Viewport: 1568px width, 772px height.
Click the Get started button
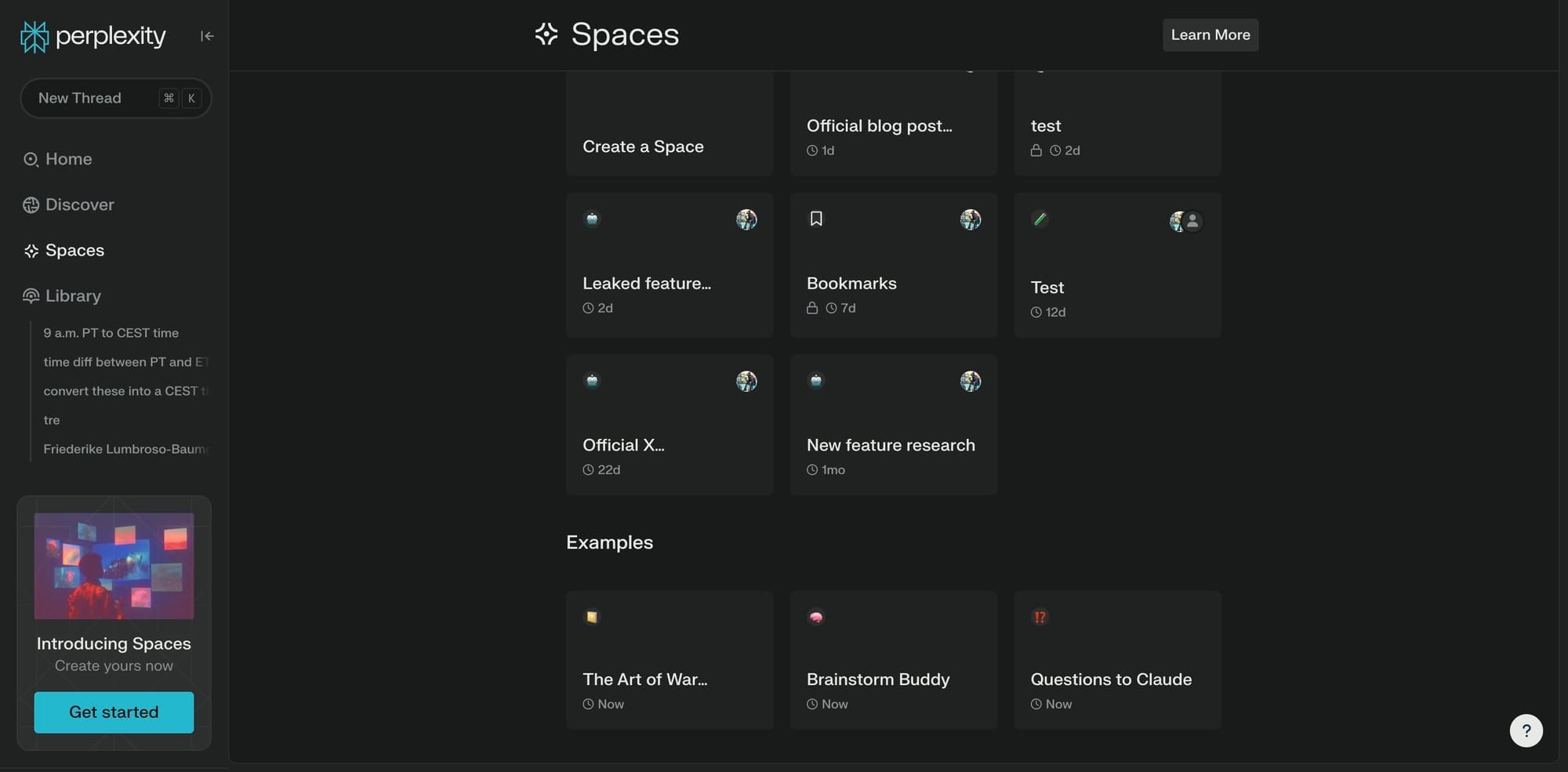(114, 712)
